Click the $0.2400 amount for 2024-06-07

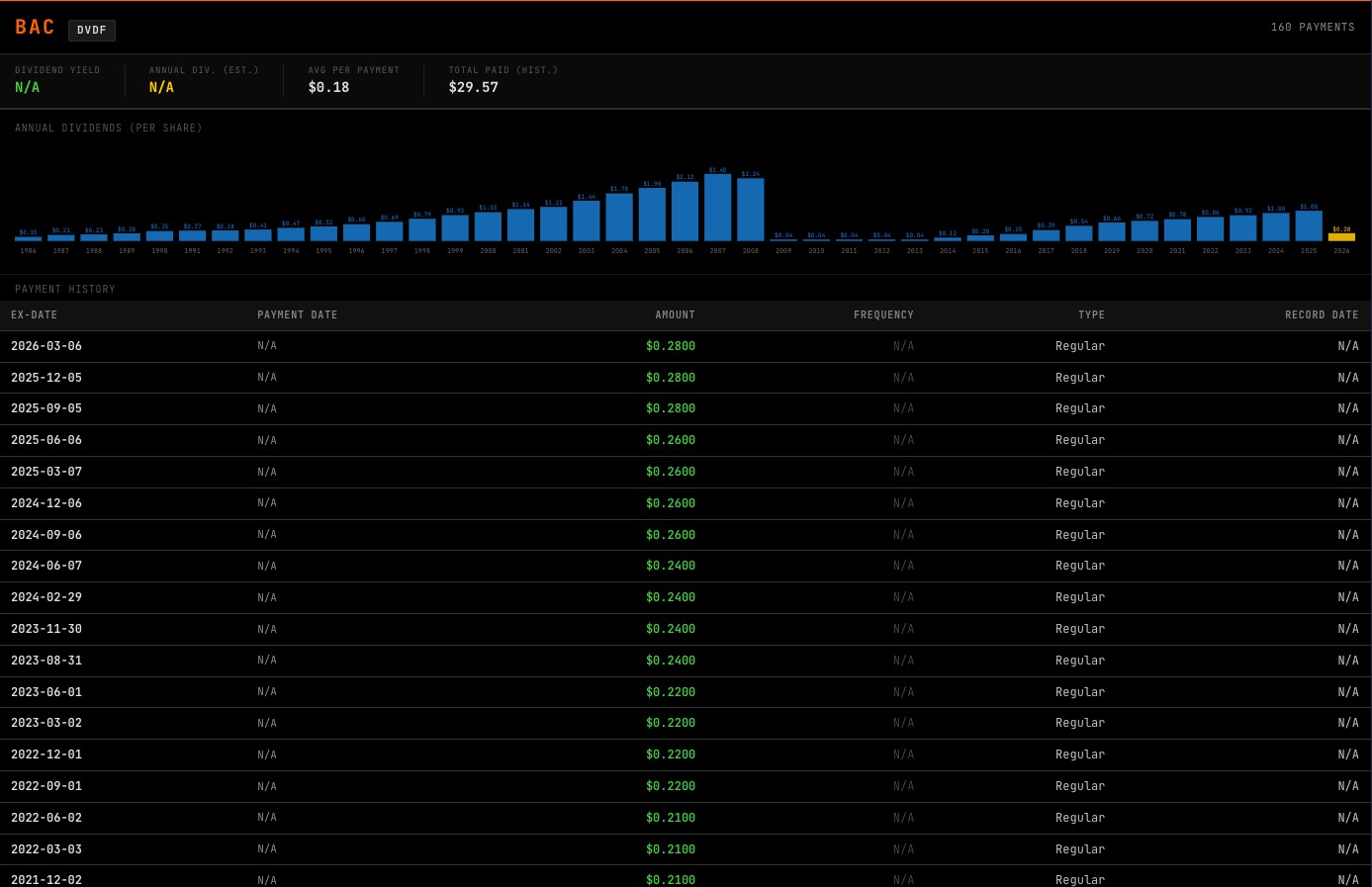671,566
